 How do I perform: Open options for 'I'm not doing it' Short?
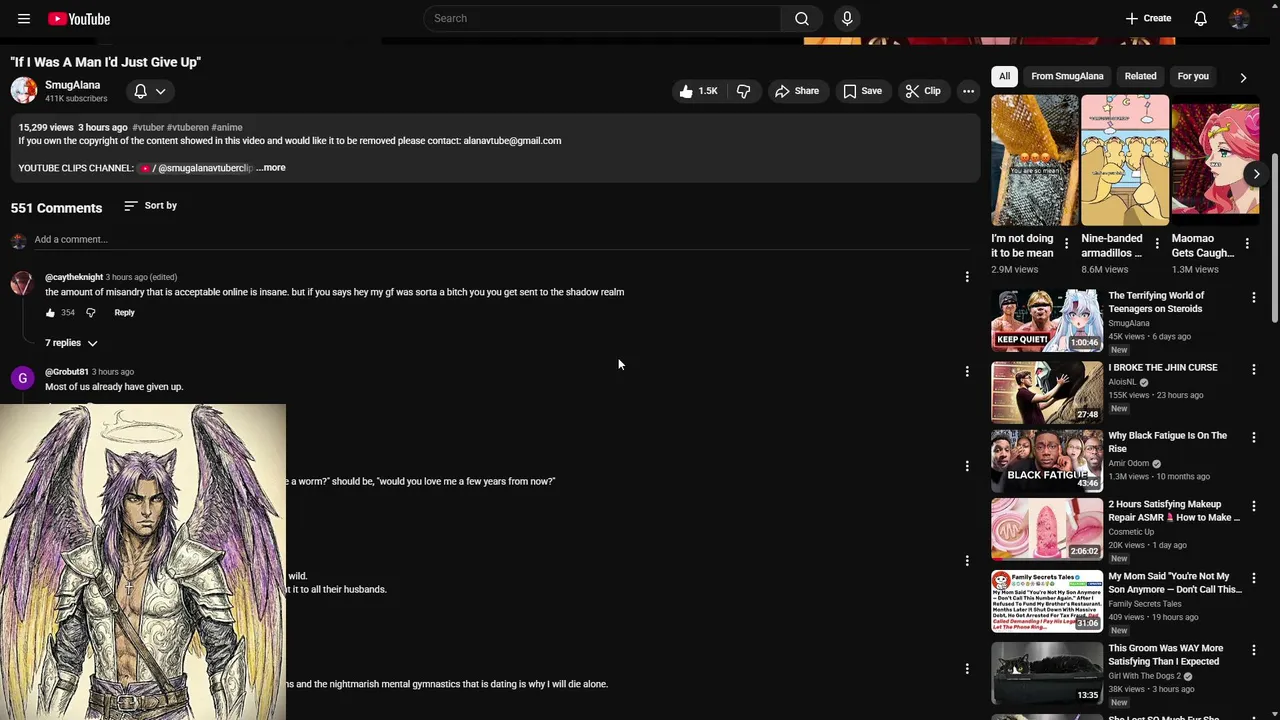tap(1066, 243)
